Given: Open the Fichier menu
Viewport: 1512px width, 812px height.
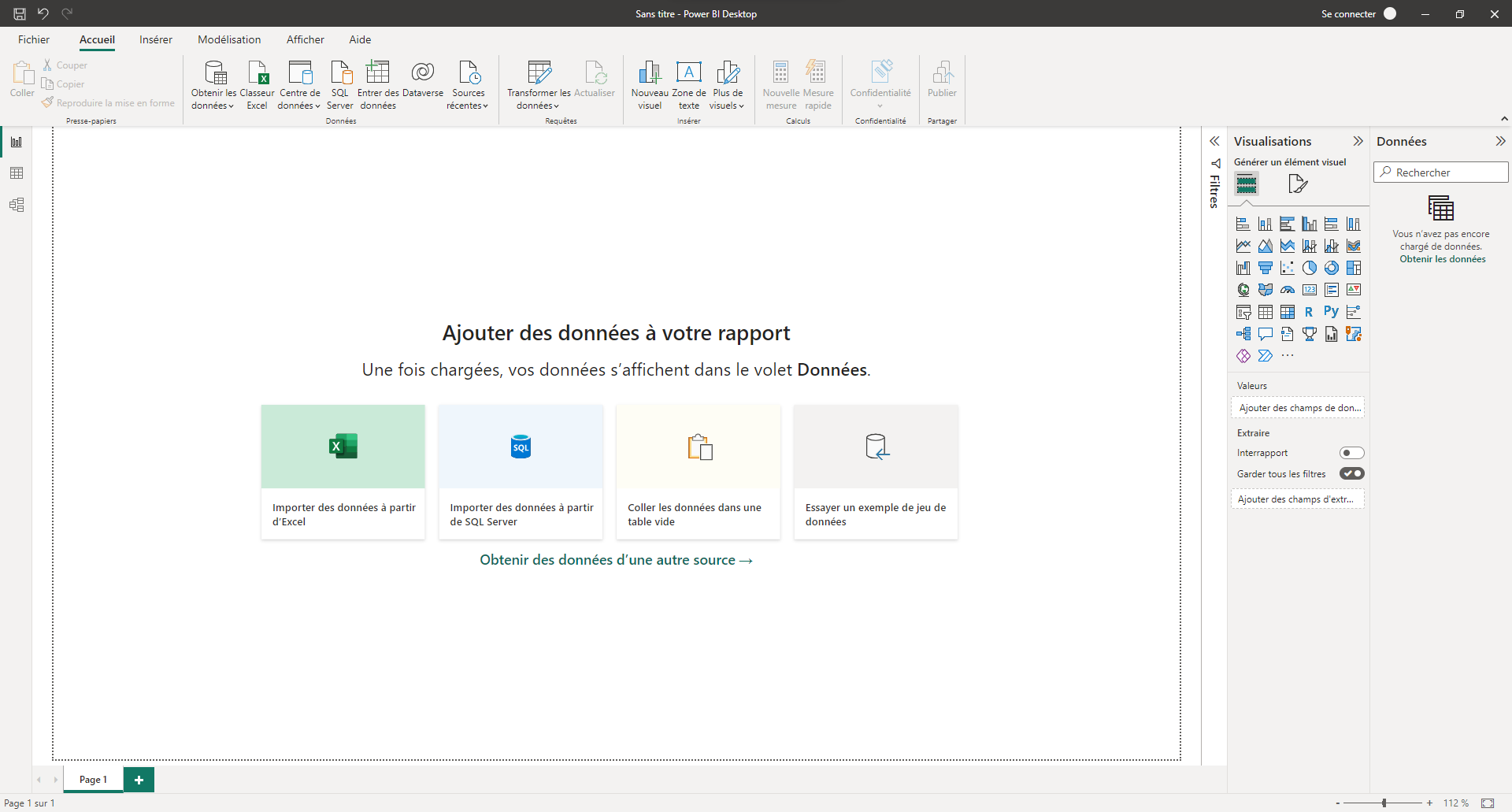Looking at the screenshot, I should pyautogui.click(x=34, y=39).
